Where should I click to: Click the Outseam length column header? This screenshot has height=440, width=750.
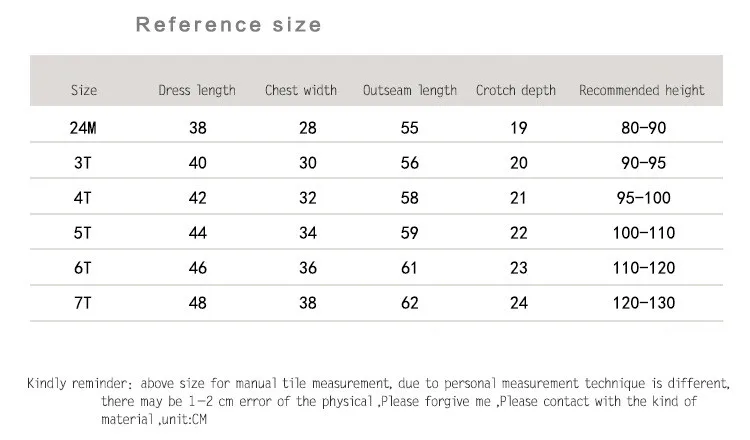[410, 90]
